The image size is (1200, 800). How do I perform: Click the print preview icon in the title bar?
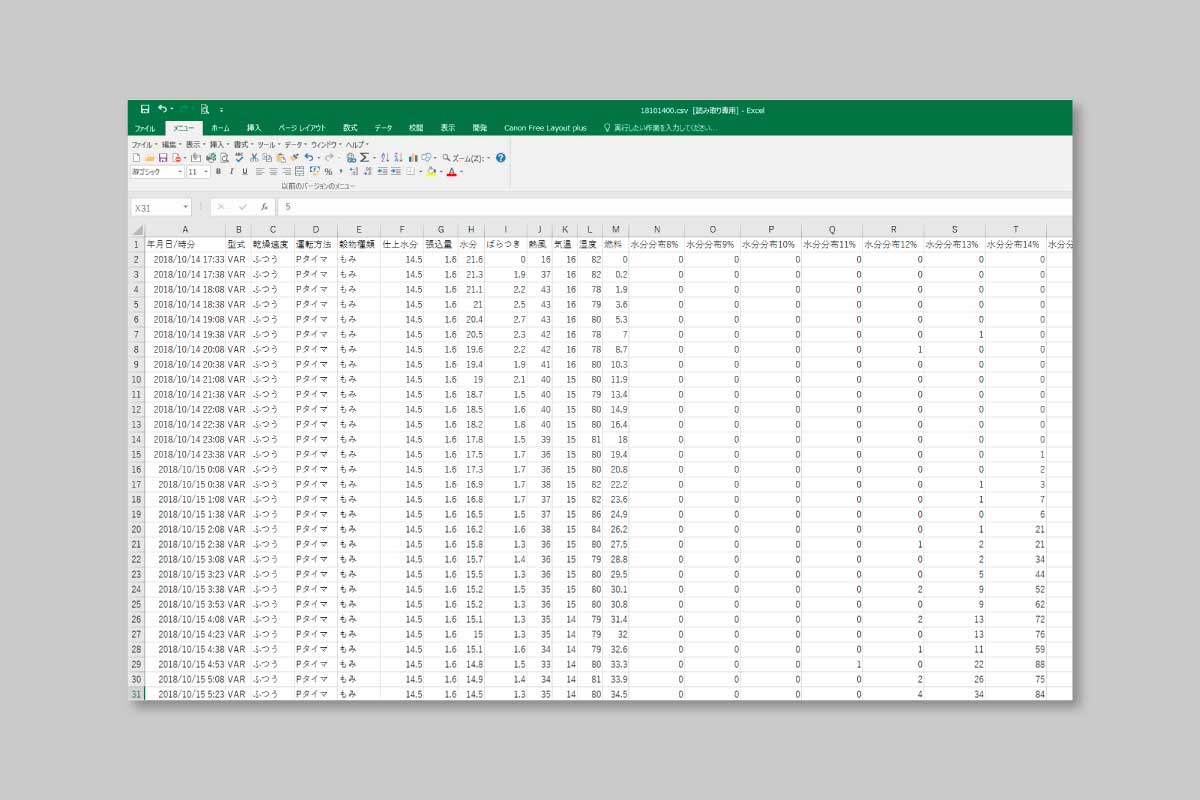click(x=204, y=109)
